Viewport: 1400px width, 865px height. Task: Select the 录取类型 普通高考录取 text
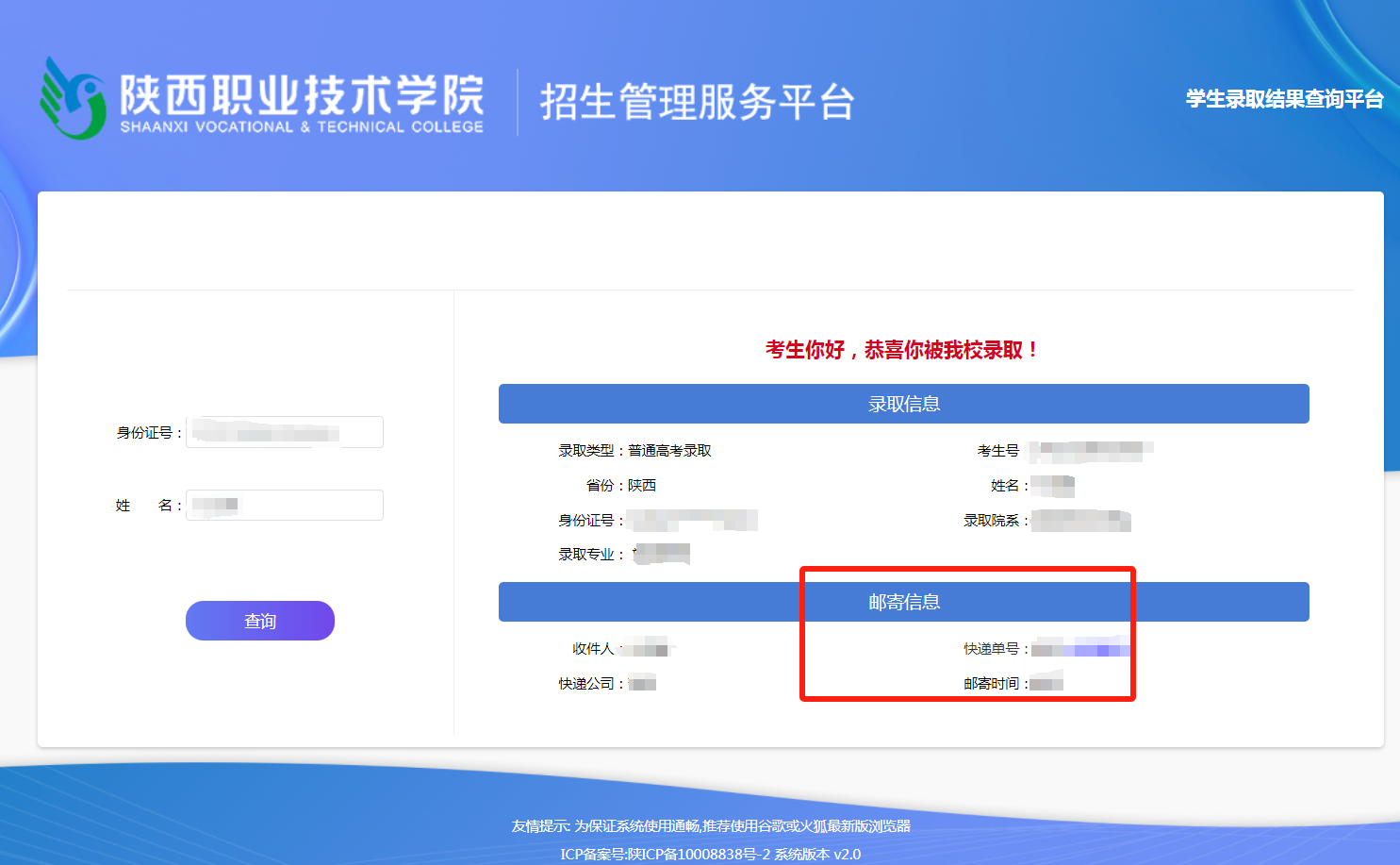[x=669, y=451]
